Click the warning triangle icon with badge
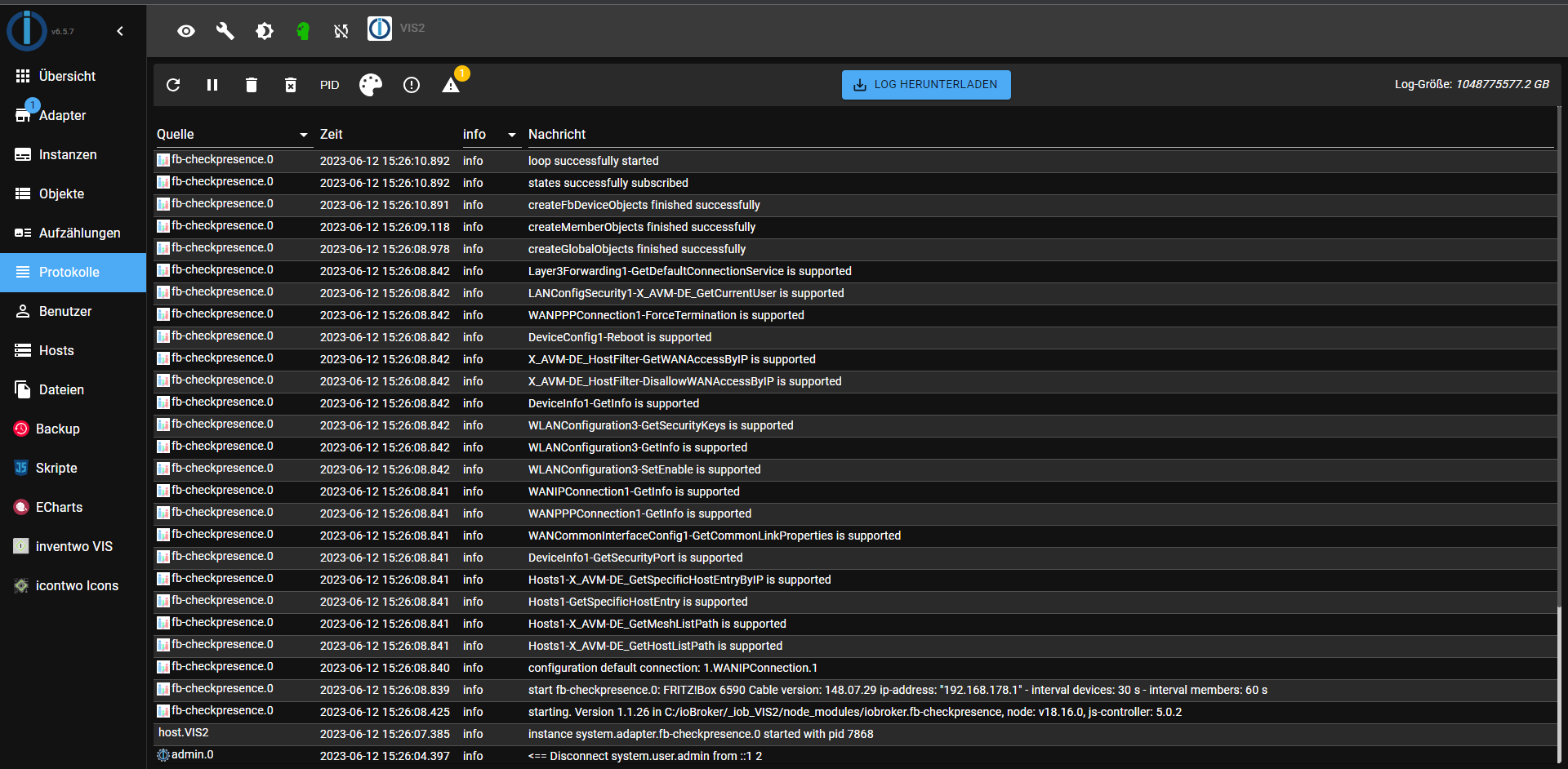 point(451,85)
